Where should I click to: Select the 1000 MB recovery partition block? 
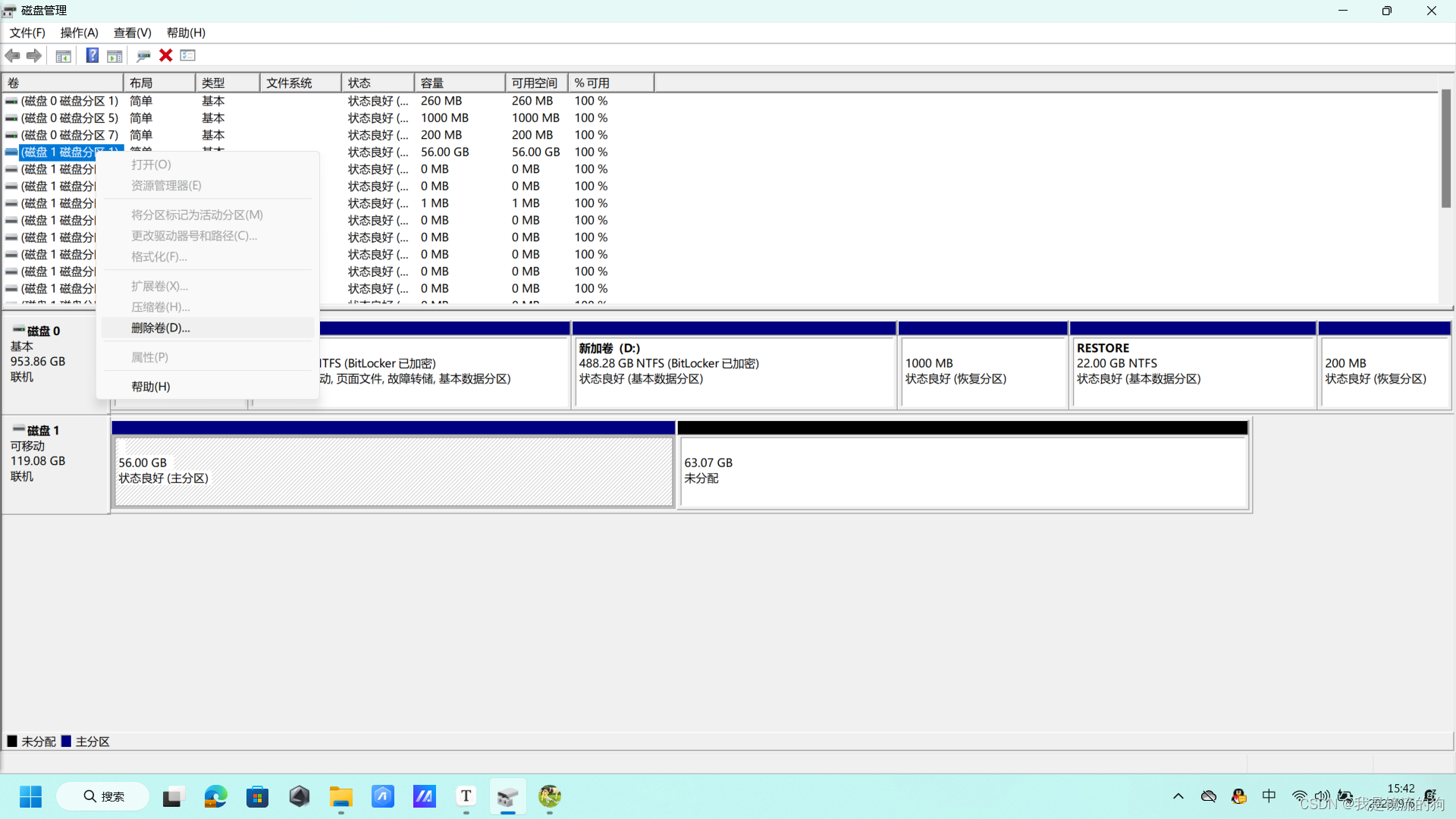coord(983,366)
